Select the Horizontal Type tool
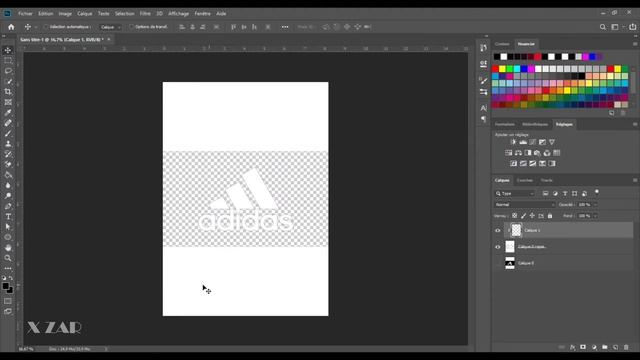Viewport: 640px width, 360px height. click(8, 217)
